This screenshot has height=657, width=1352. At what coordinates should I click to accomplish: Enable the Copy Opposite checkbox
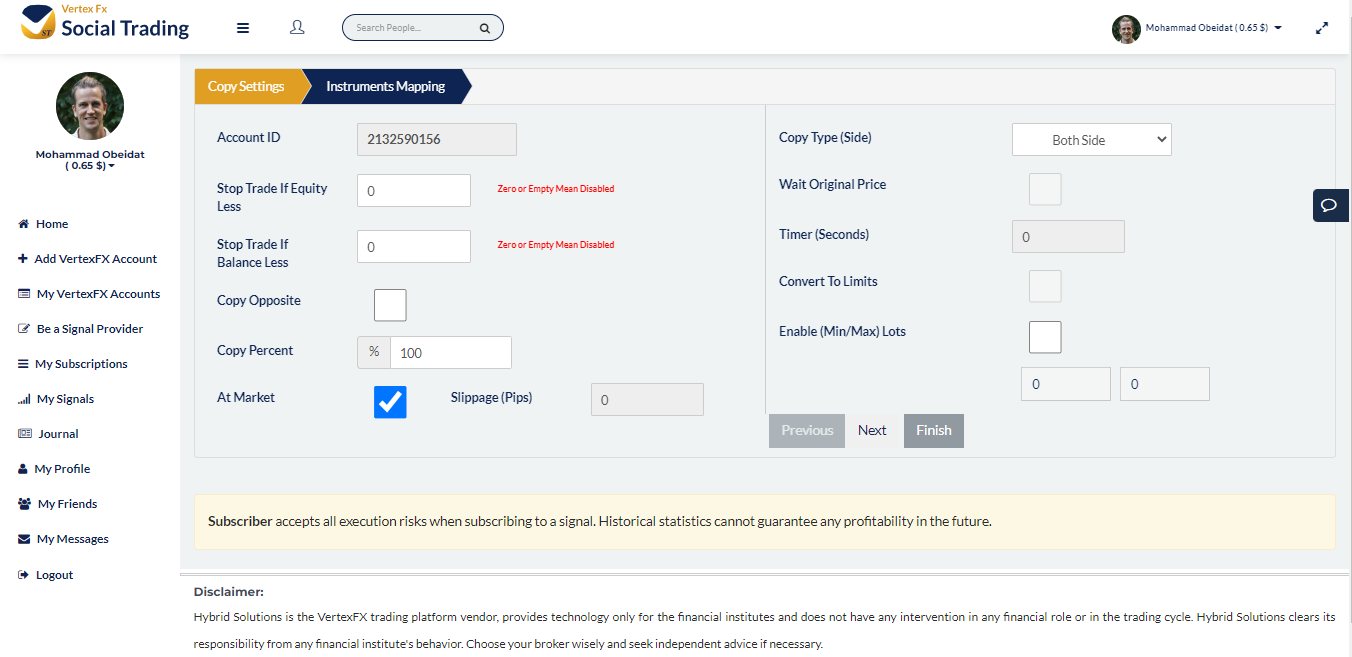[x=390, y=305]
